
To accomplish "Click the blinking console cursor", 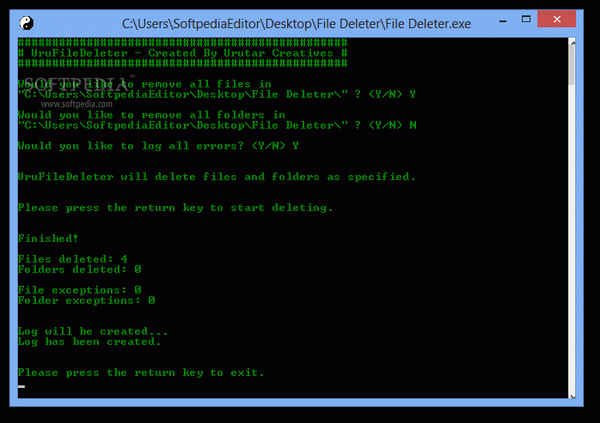I will tap(21, 387).
